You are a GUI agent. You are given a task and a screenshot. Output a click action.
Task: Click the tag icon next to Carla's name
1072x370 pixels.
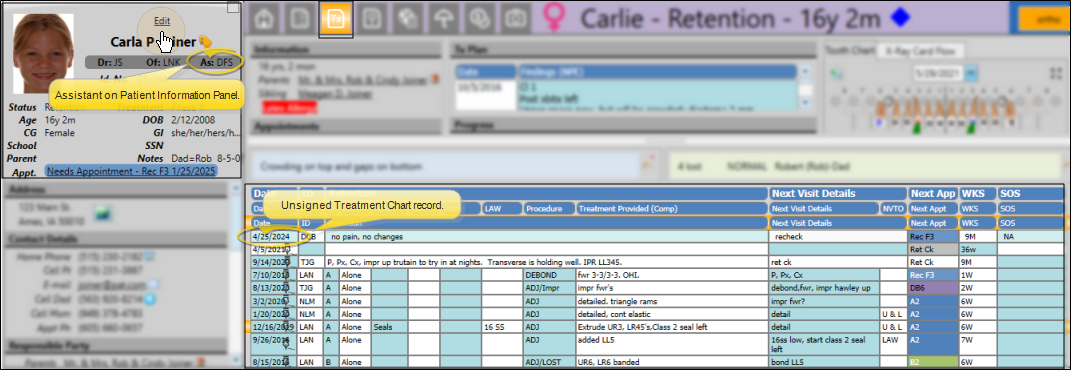click(205, 42)
